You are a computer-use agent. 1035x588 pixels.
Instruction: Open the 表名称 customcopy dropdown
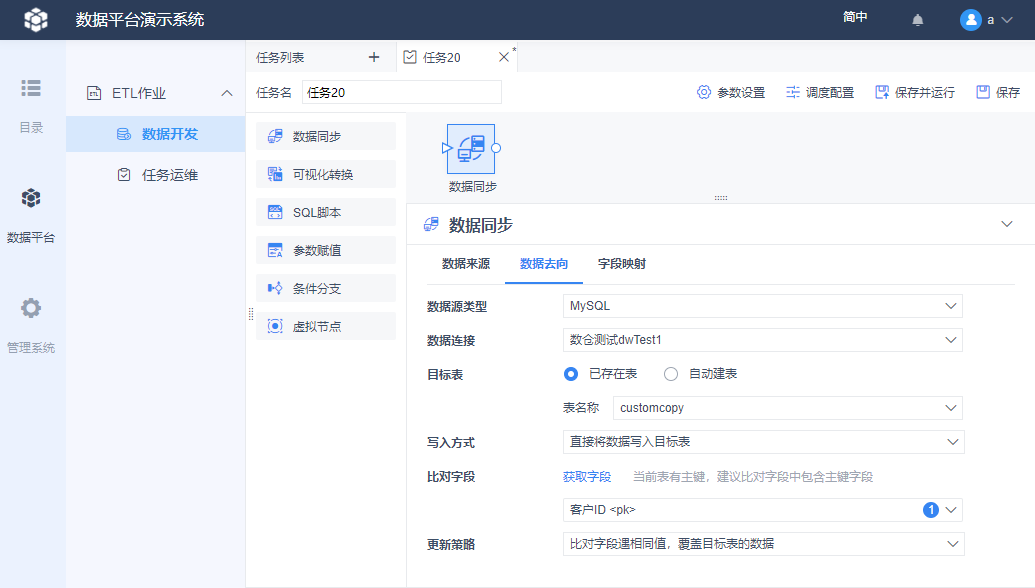click(x=787, y=408)
